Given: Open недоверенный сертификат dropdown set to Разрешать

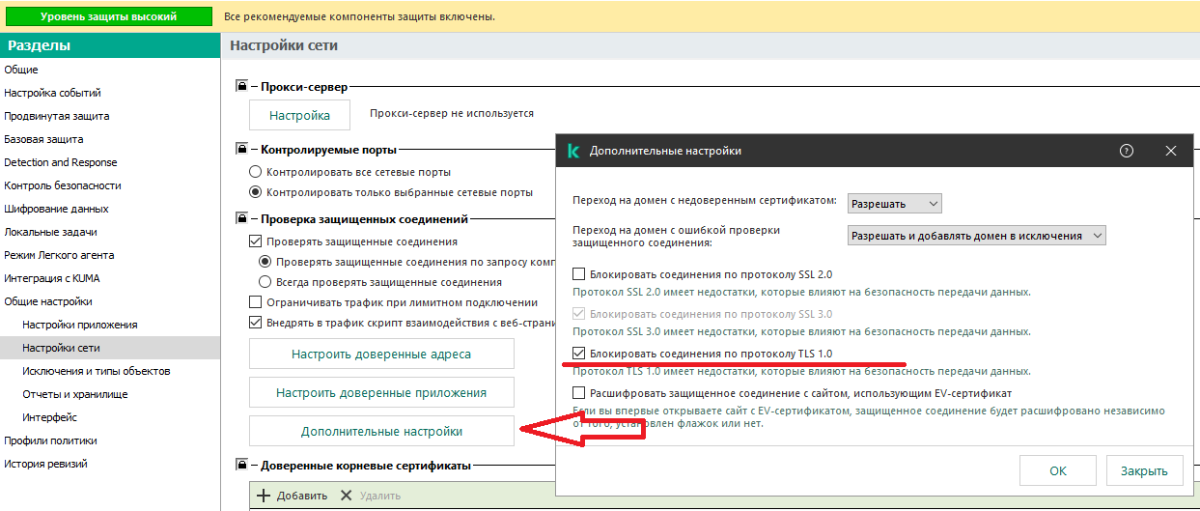Looking at the screenshot, I should [894, 204].
